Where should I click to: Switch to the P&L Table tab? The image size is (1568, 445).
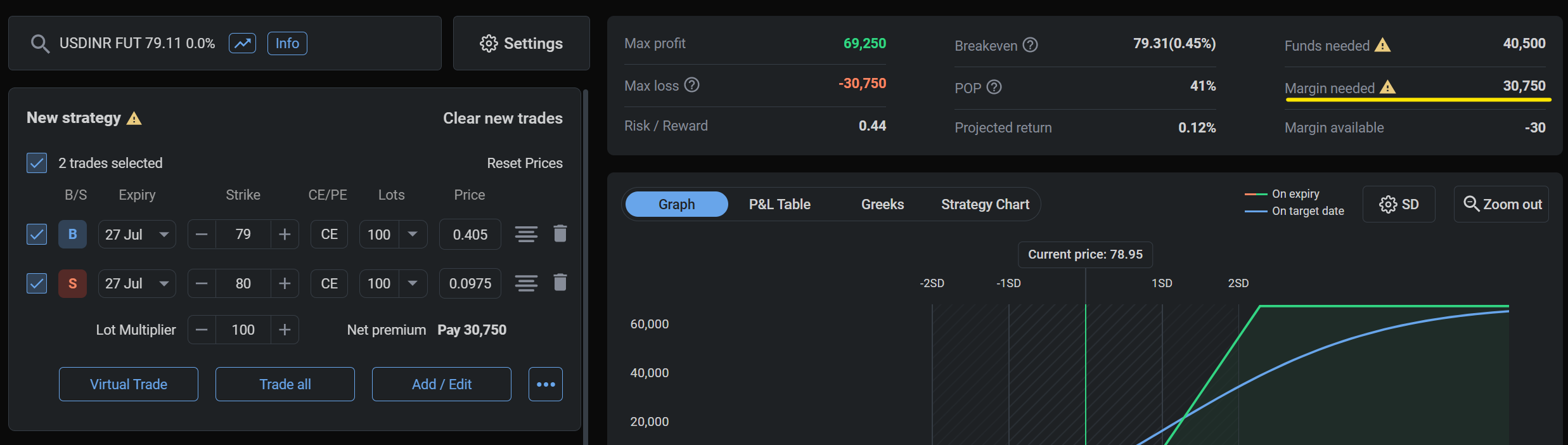tap(780, 204)
